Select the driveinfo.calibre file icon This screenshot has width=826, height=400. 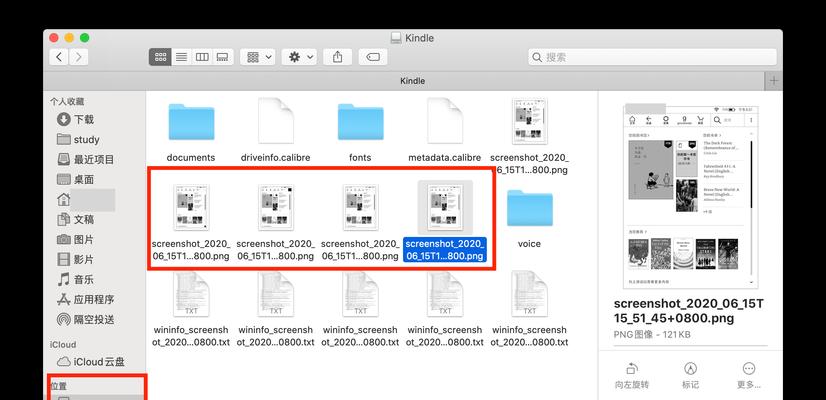[276, 121]
